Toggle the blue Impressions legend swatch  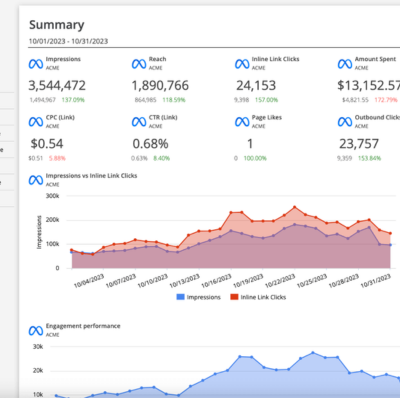coord(180,297)
